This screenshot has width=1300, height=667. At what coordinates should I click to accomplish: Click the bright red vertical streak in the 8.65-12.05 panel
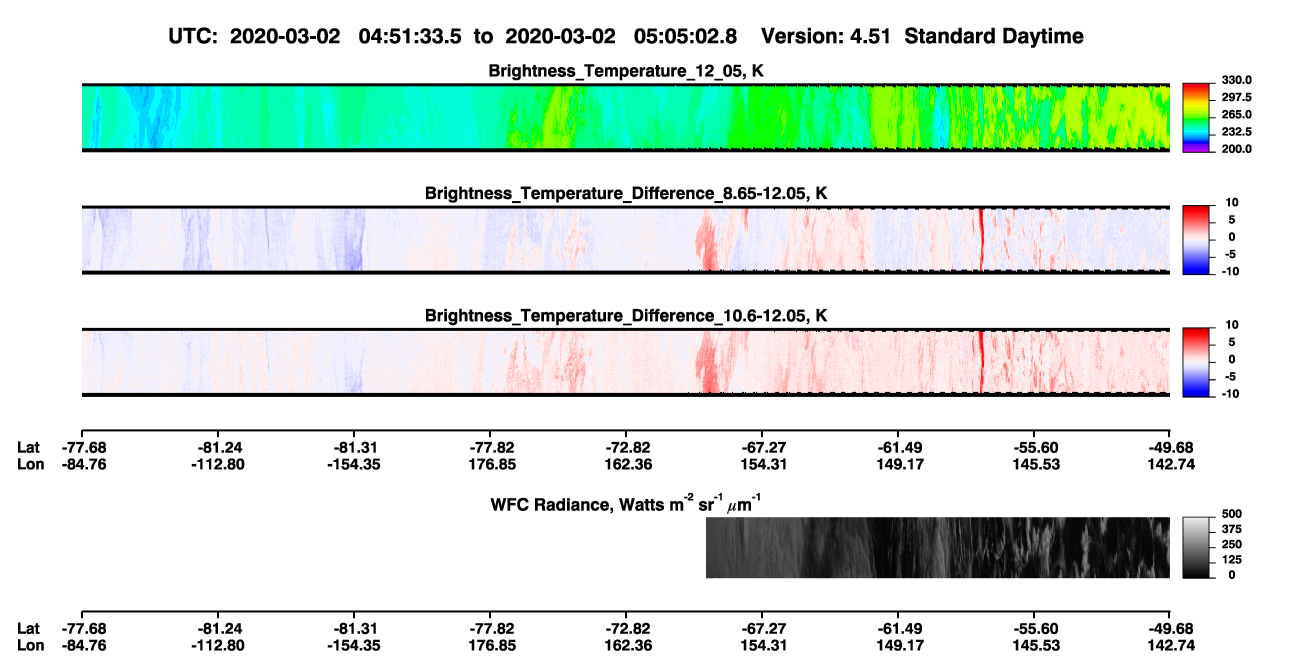click(x=981, y=239)
